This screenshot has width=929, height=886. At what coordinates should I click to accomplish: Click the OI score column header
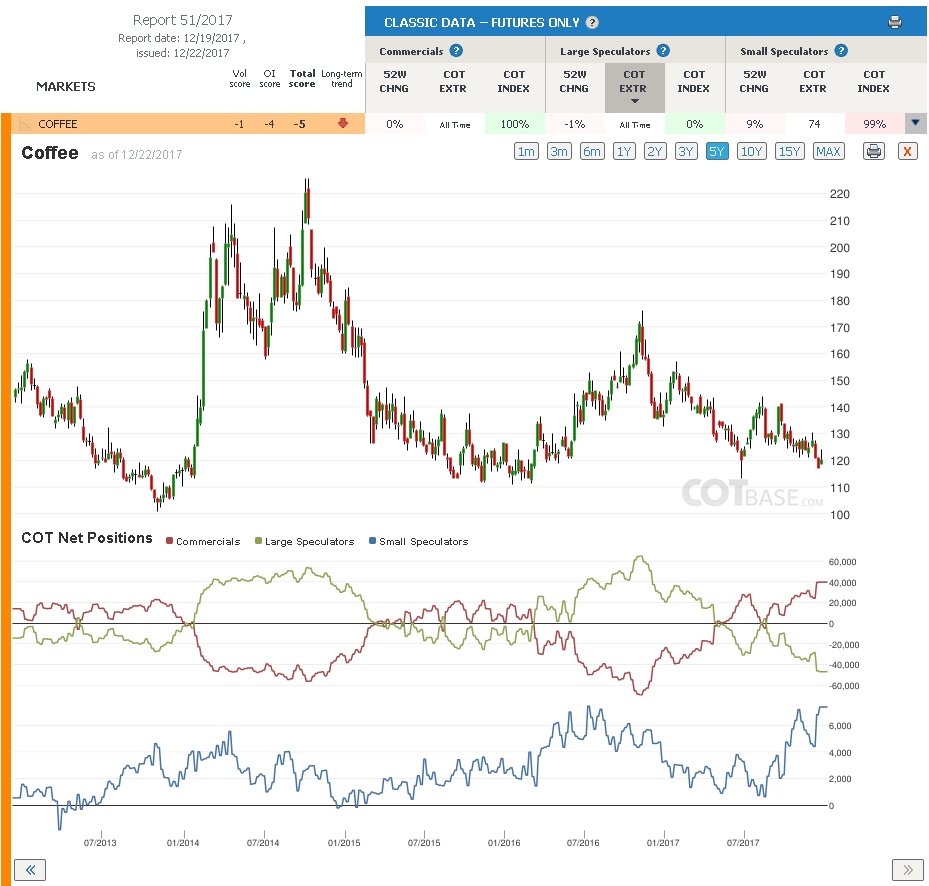click(270, 78)
